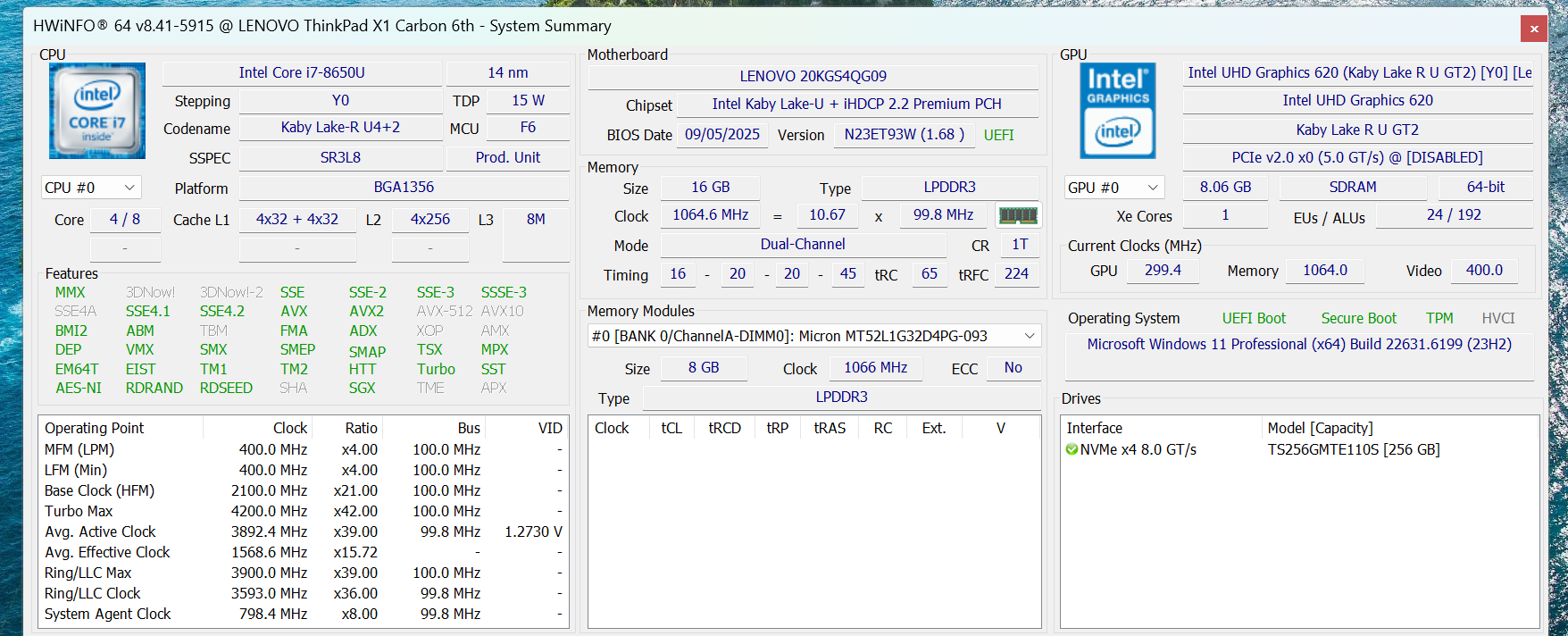This screenshot has height=636, width=1568.
Task: Click the Video clock 400.0 value
Action: tap(1484, 271)
